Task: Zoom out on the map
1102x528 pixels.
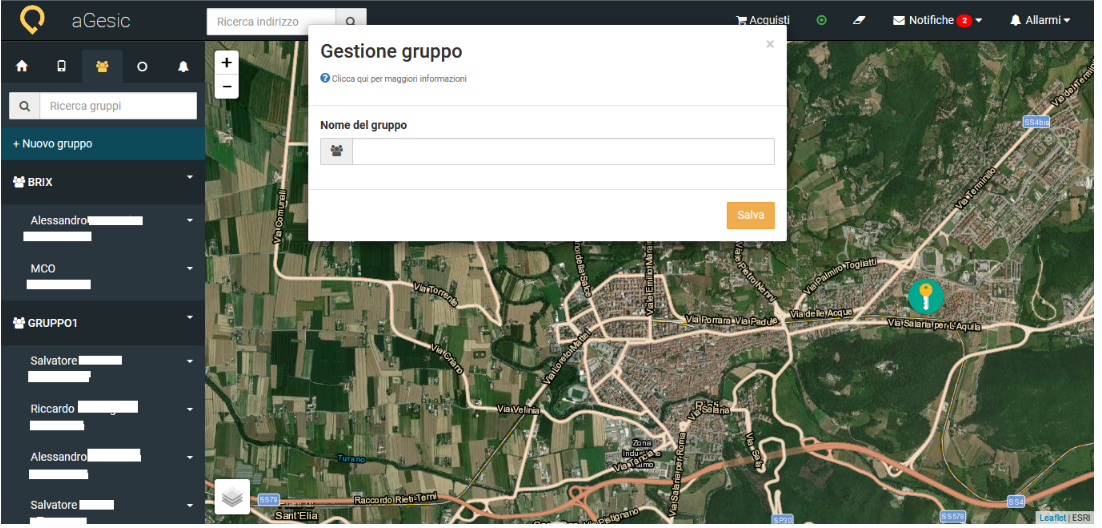Action: [x=227, y=87]
